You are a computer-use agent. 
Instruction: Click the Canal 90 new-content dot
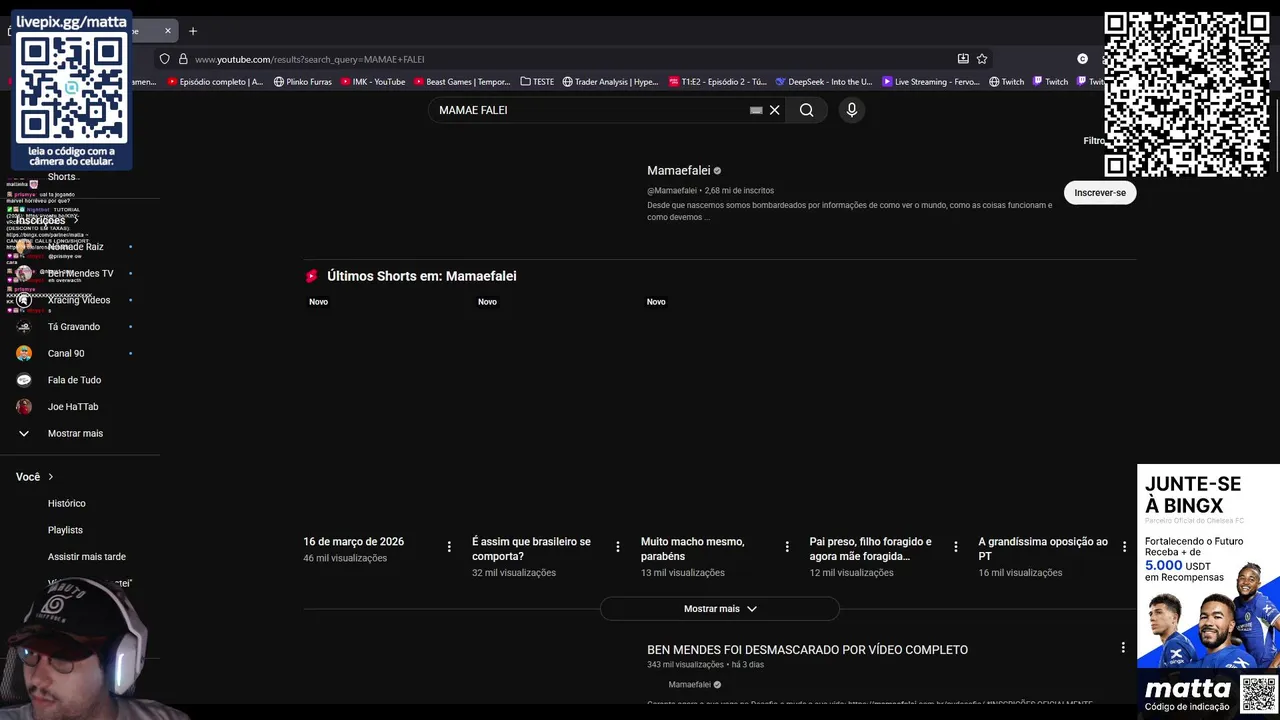130,353
